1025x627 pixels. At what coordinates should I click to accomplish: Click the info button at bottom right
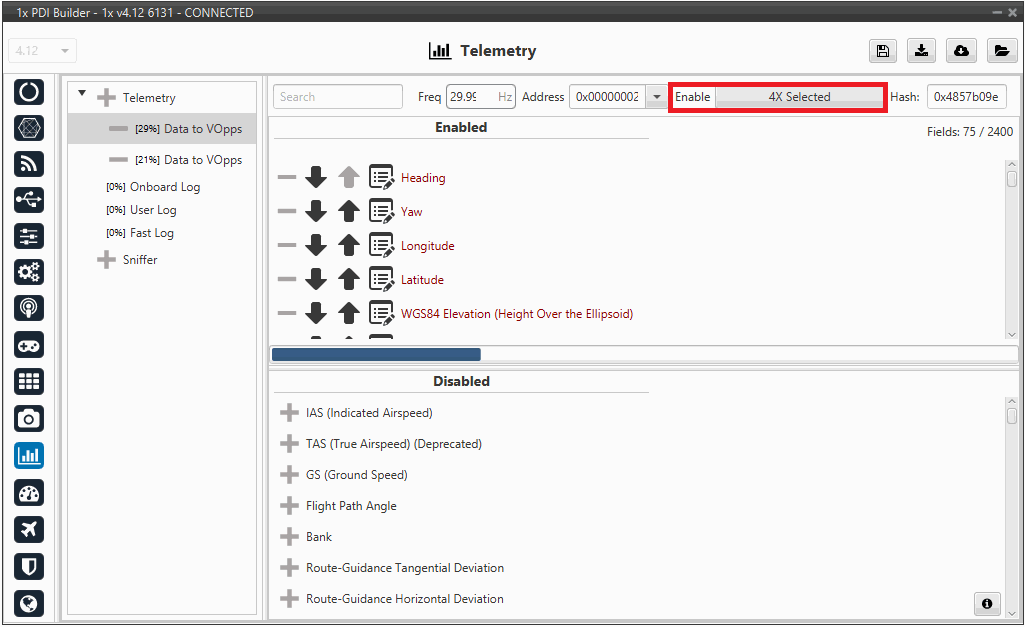[986, 603]
